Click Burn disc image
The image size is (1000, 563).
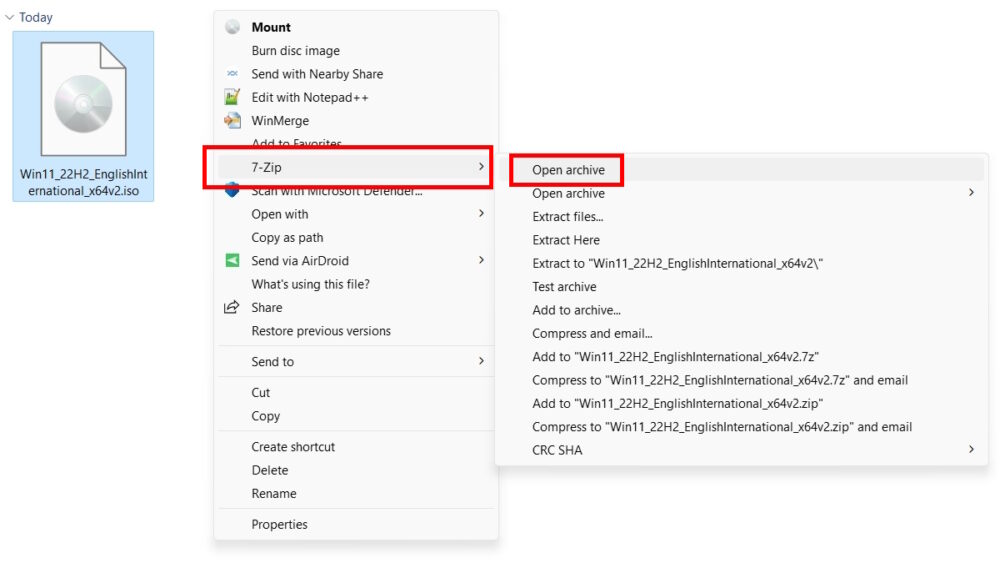[295, 51]
